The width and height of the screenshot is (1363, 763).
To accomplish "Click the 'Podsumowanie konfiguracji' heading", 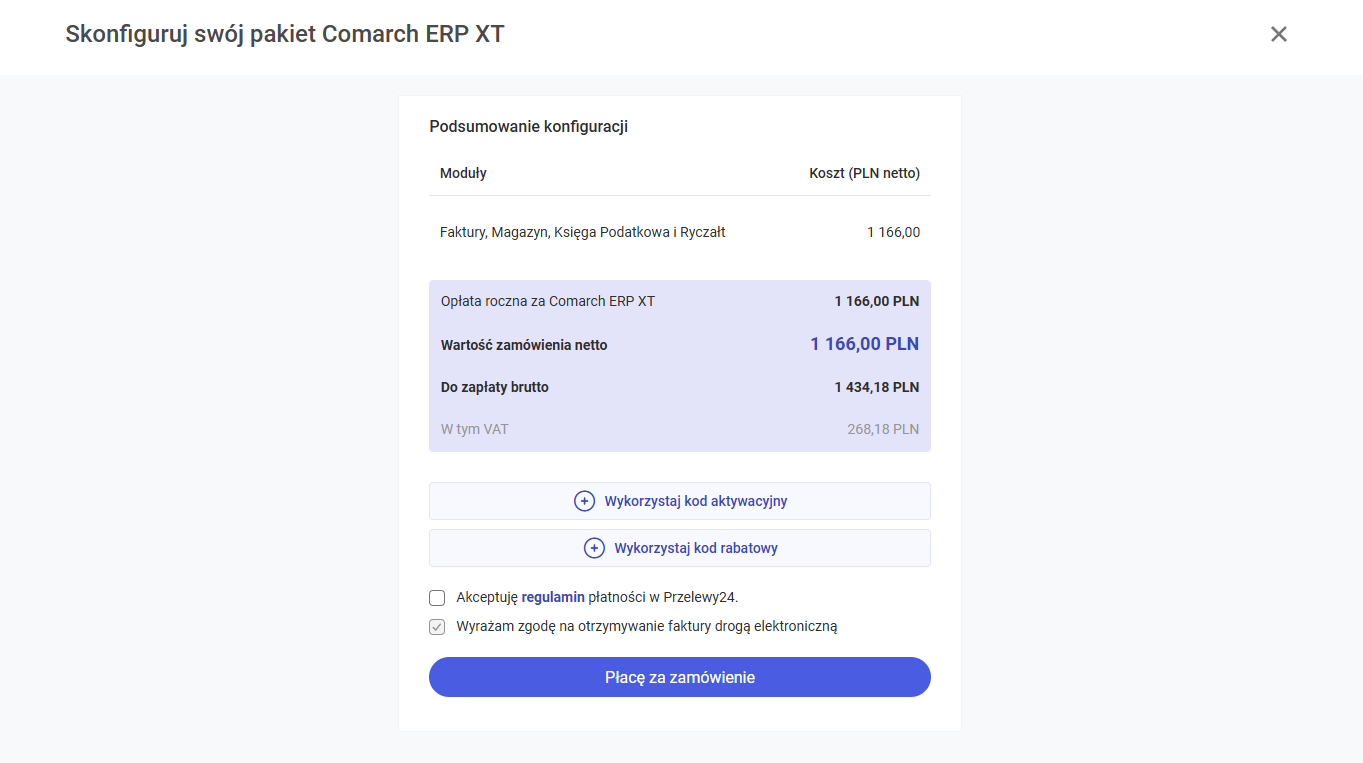I will 528,127.
